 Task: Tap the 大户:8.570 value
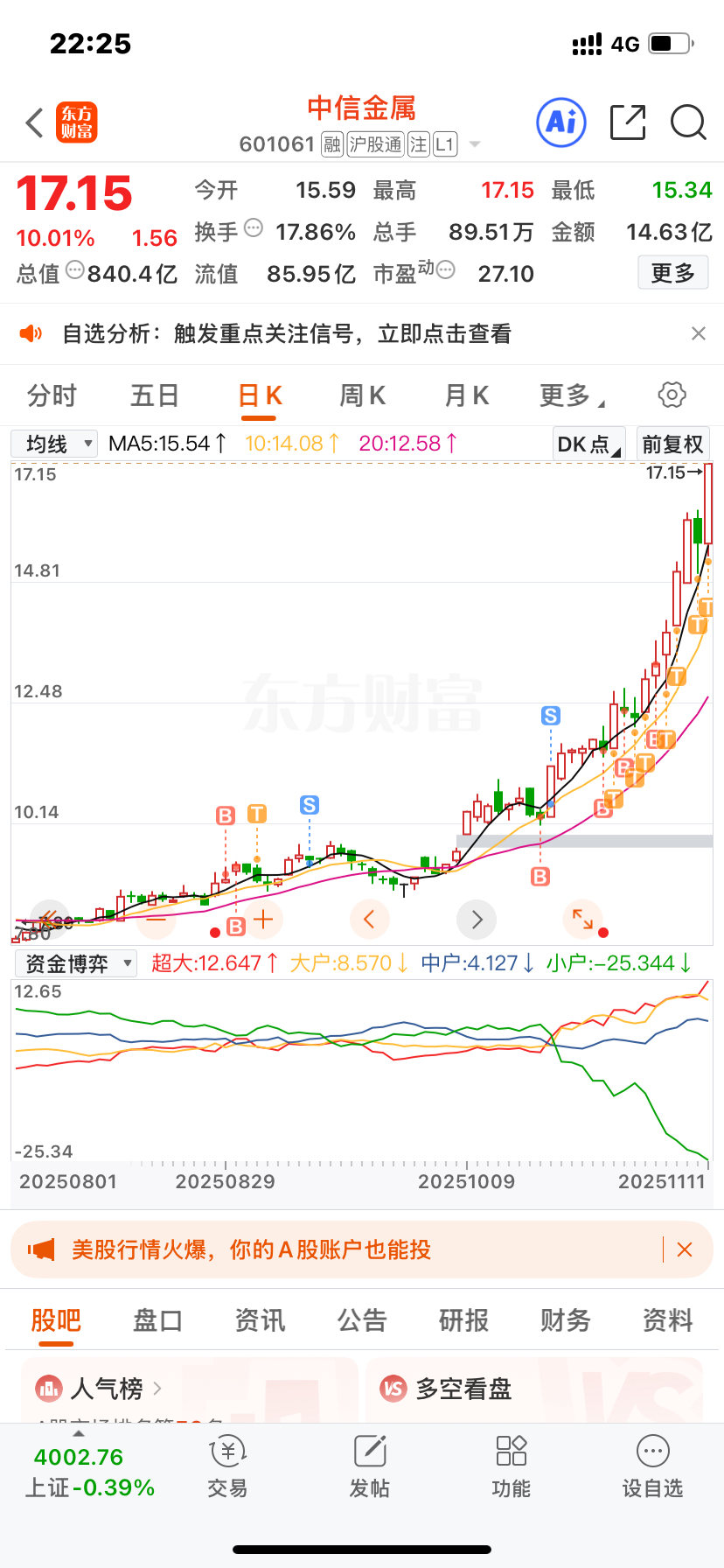coord(349,963)
